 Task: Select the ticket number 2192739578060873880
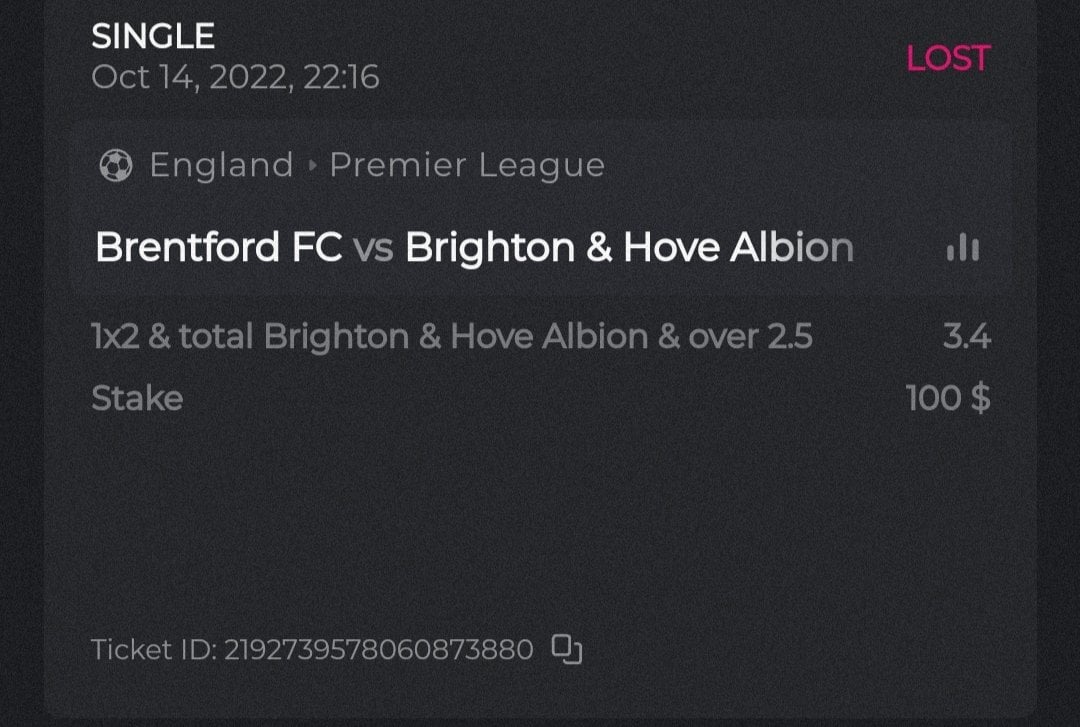tap(378, 650)
